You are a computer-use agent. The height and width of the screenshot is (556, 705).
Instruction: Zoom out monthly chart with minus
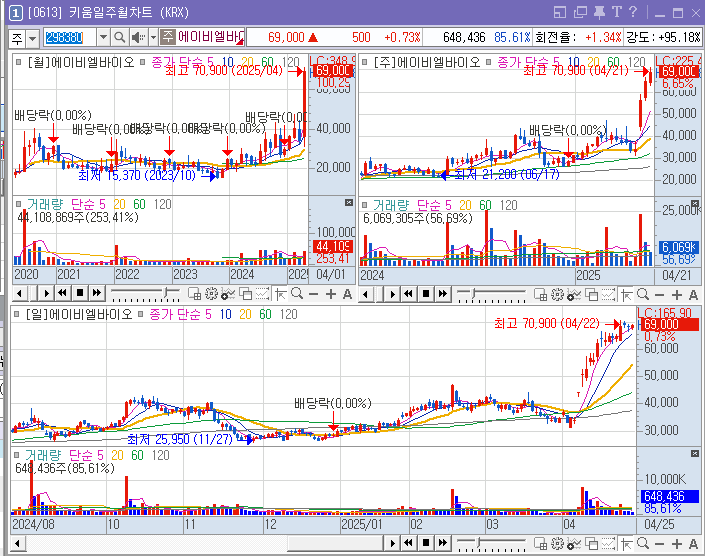coord(314,294)
